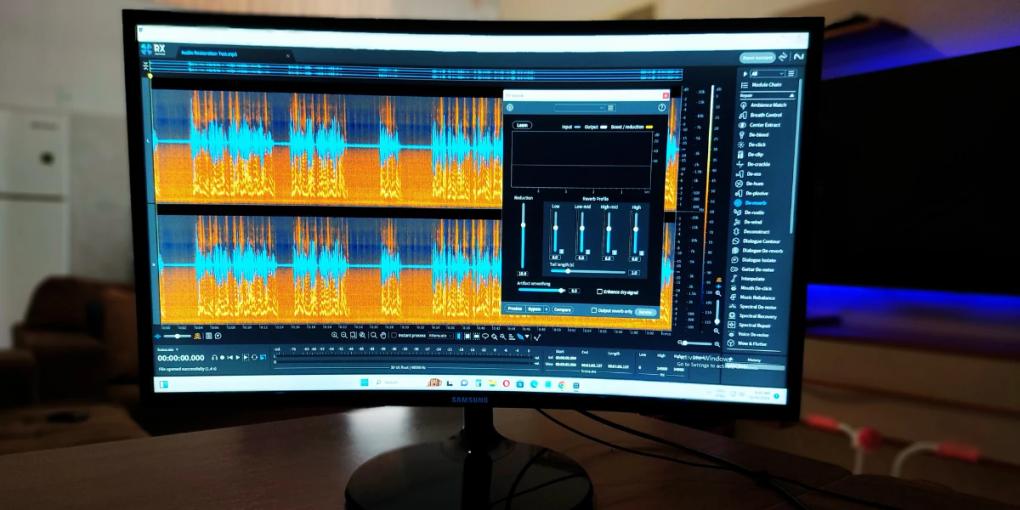Click the Repair Assistant button
Screen dimensions: 1020x510
coord(757,58)
